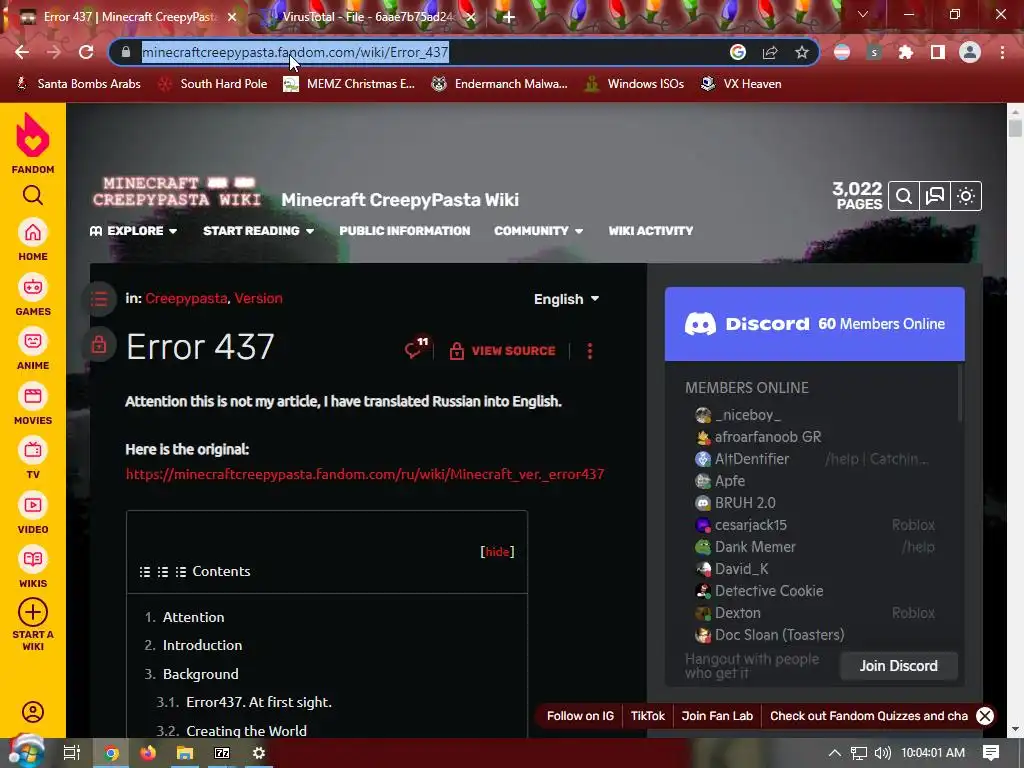Open Firefox from the taskbar
Screen dimensions: 1024x768
click(x=148, y=753)
